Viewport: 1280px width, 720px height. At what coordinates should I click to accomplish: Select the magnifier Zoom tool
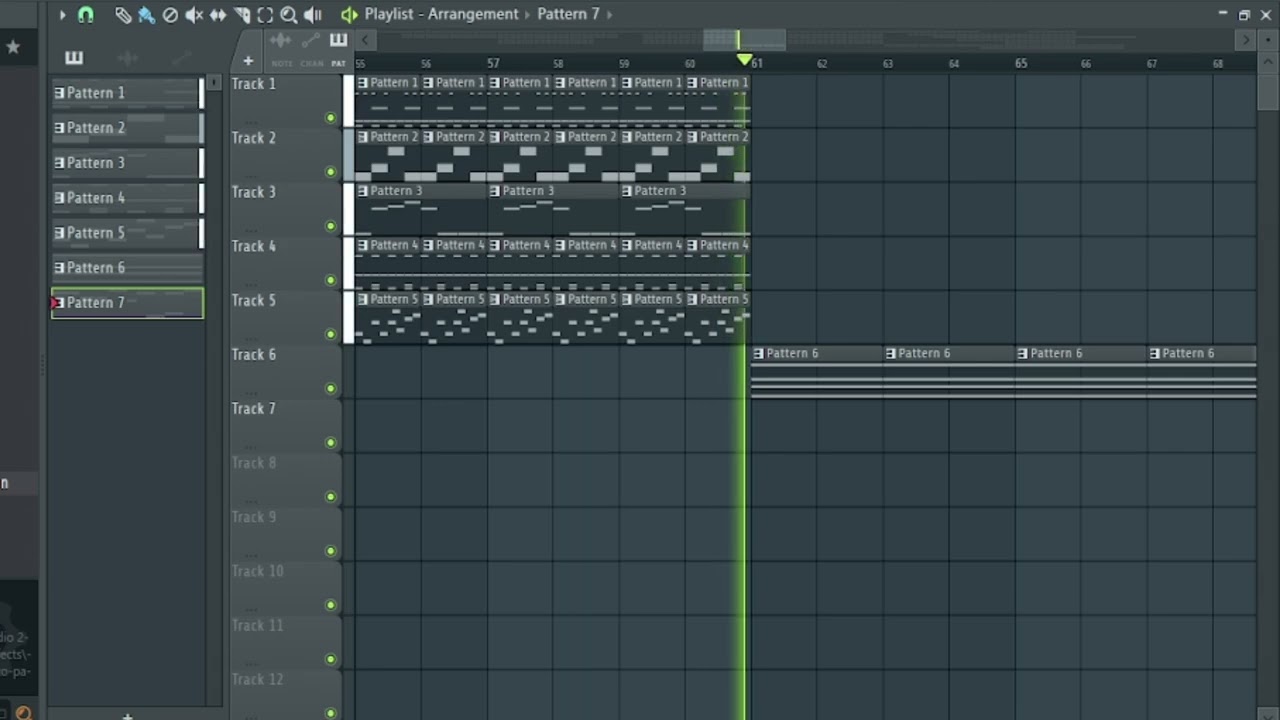[x=289, y=15]
